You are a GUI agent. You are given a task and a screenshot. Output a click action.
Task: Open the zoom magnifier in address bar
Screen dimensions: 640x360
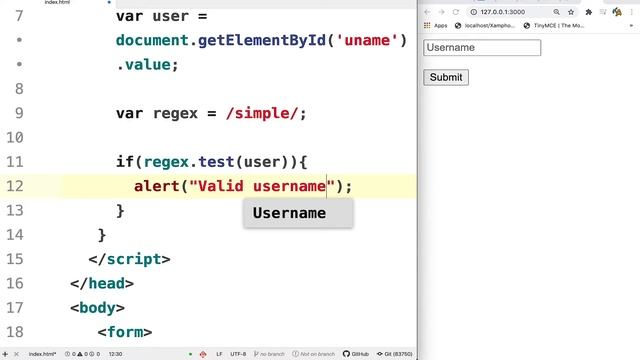[x=556, y=12]
